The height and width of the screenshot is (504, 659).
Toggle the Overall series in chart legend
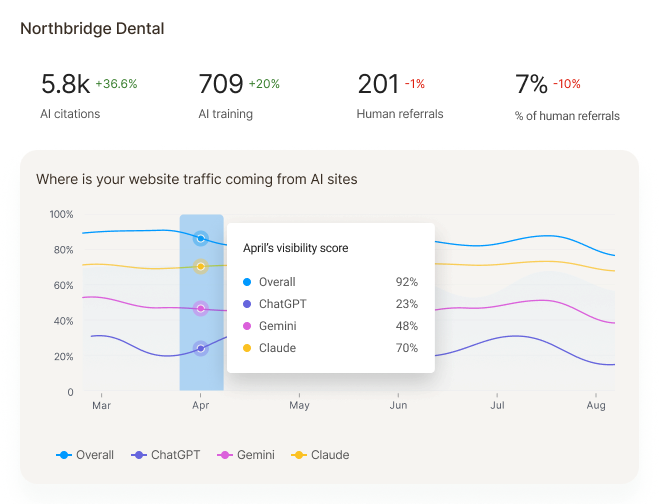(x=85, y=455)
